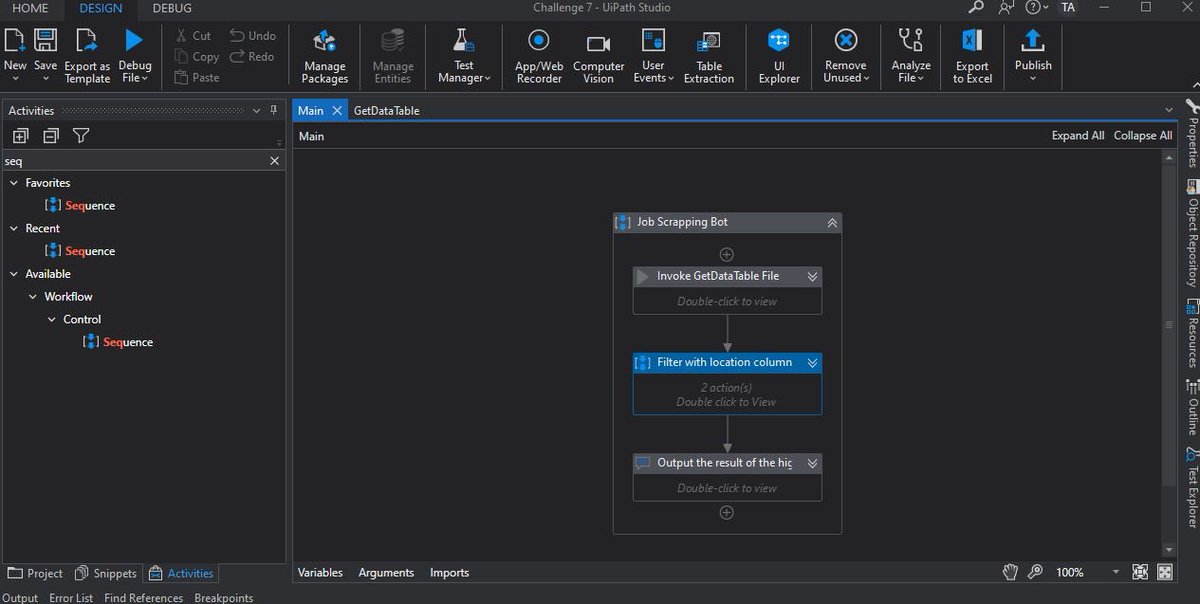Viewport: 1200px width, 604px height.
Task: Open Analyze File options
Action: tap(911, 56)
